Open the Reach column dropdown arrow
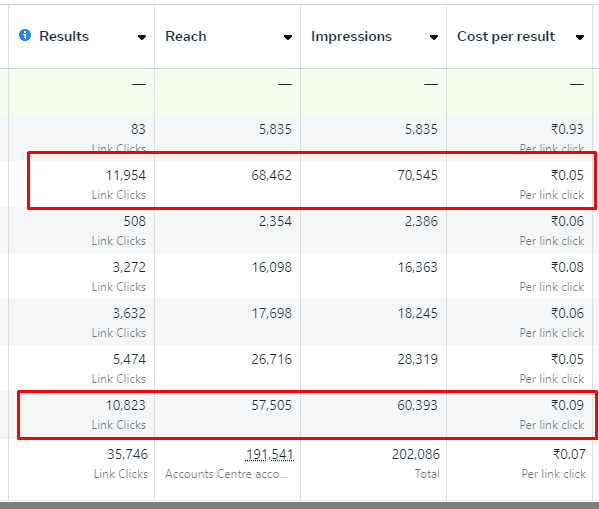 pyautogui.click(x=288, y=37)
